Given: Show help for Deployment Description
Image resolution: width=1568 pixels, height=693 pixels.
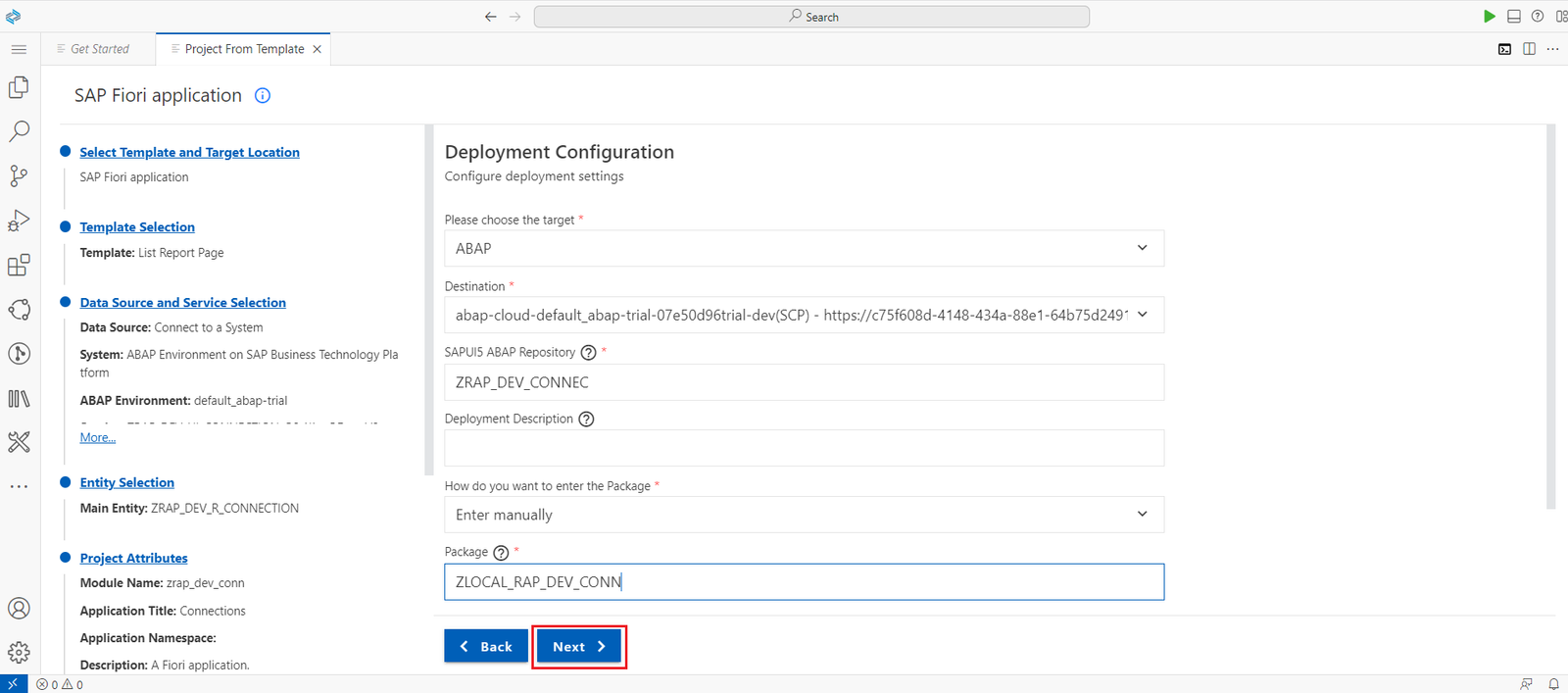Looking at the screenshot, I should (586, 420).
